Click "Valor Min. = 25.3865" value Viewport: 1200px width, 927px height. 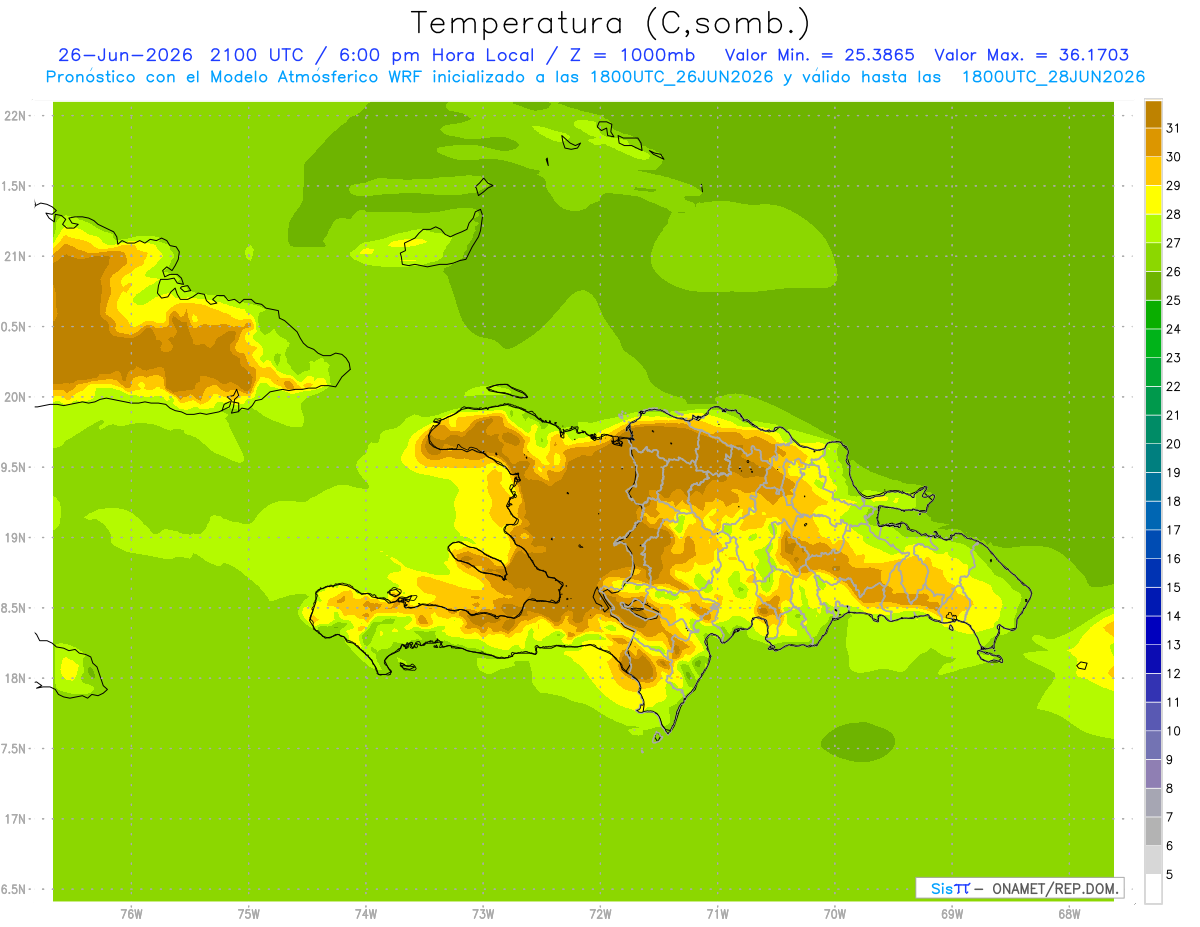(x=820, y=55)
